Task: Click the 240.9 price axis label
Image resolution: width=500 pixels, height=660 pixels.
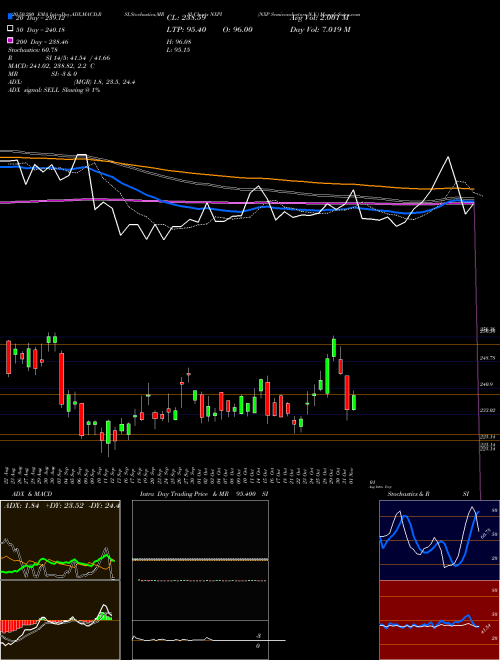Action: pos(487,384)
